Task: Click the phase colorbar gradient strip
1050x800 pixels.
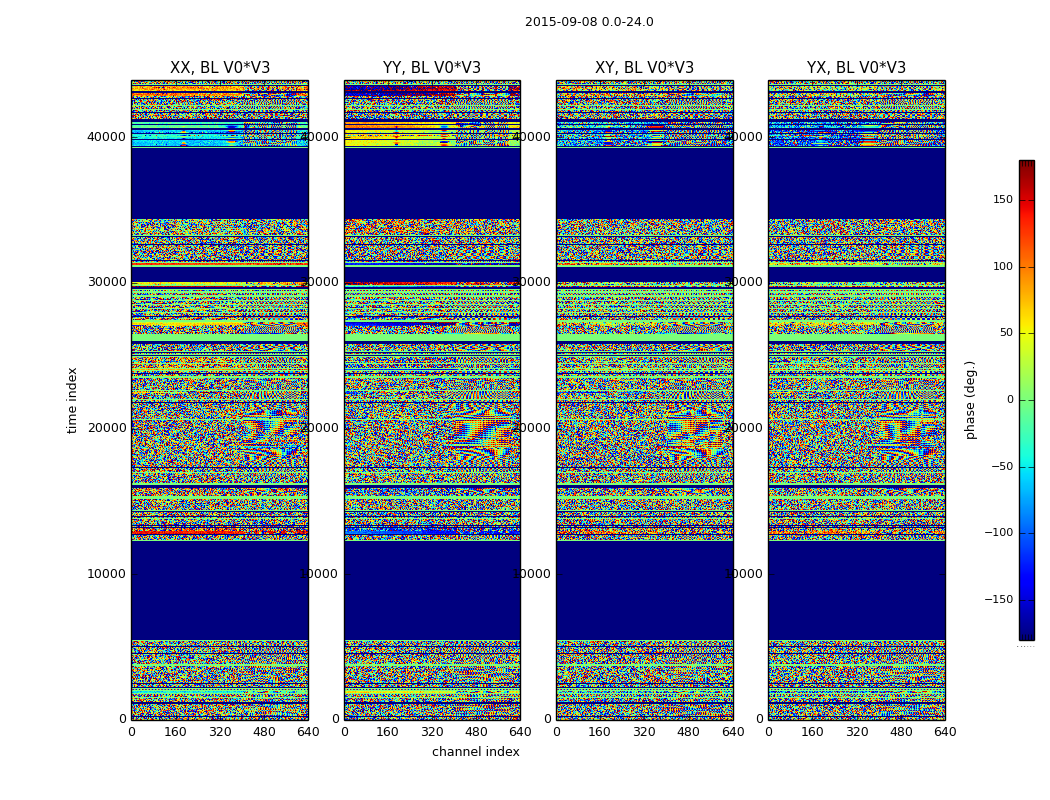Action: click(x=1027, y=400)
